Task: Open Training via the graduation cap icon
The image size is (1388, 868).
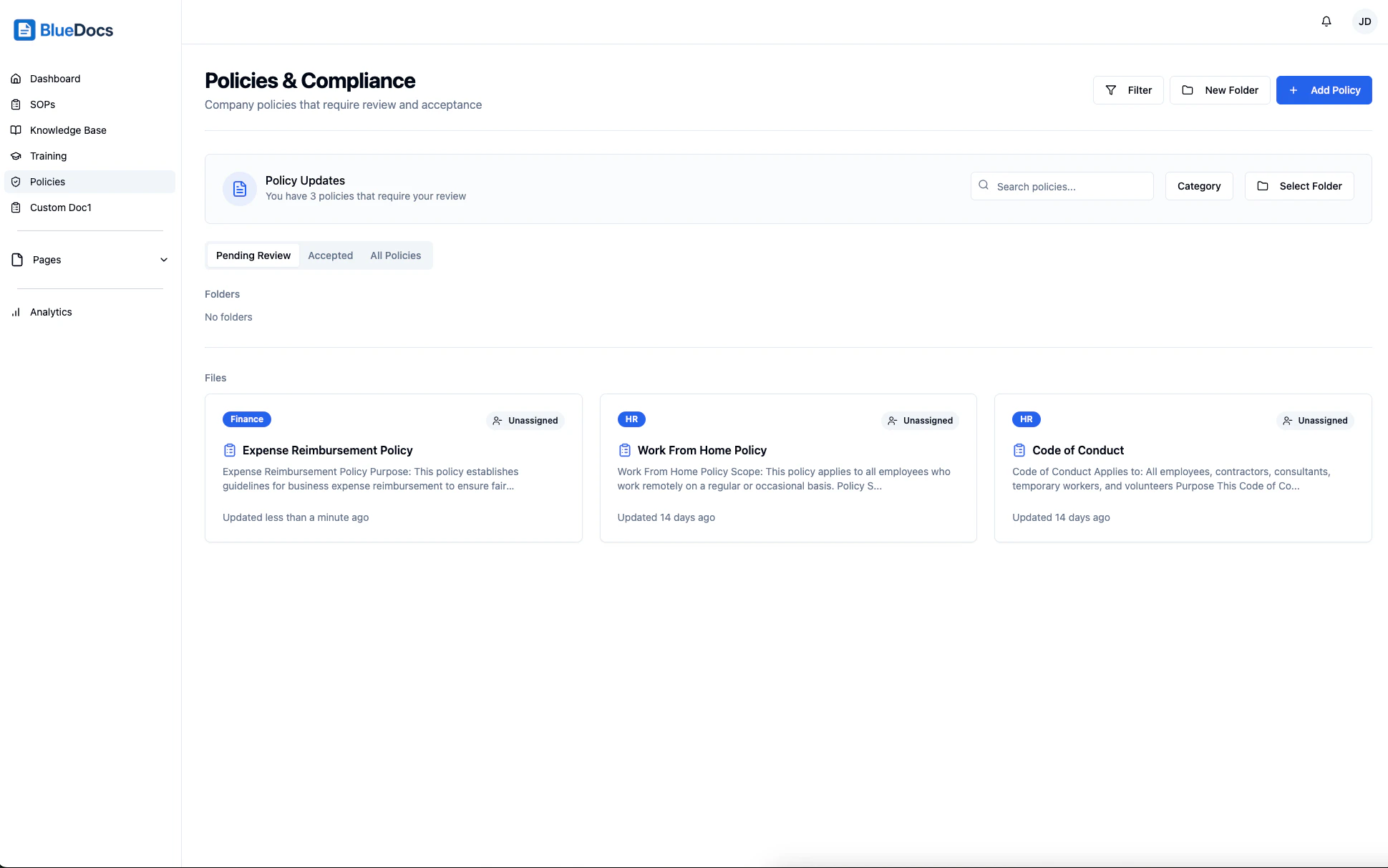Action: click(x=16, y=156)
